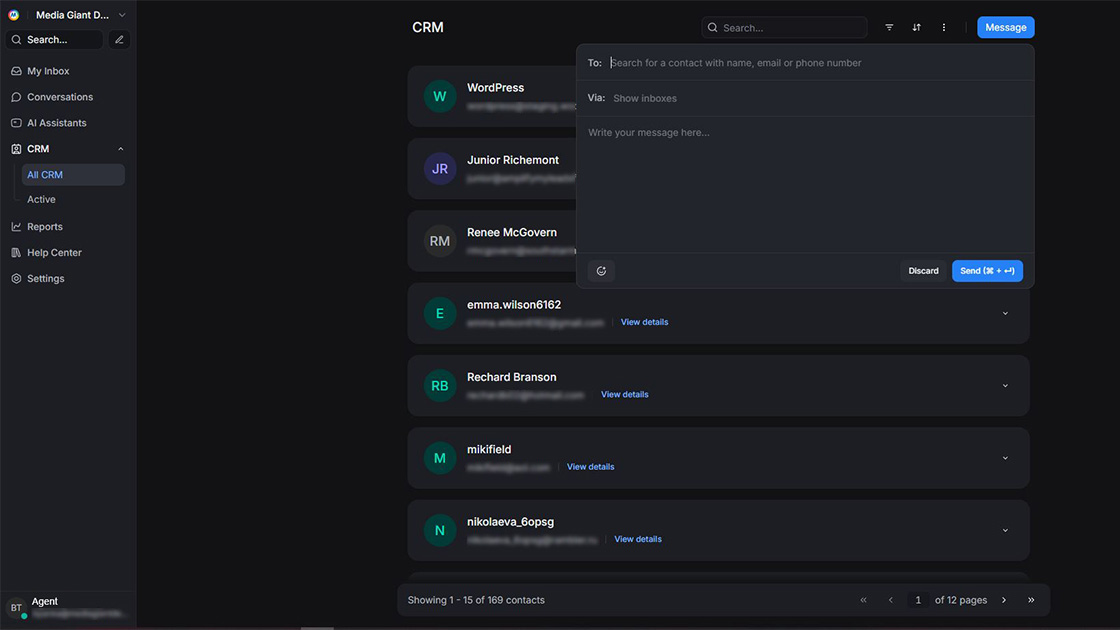1120x630 pixels.
Task: Expand the emma.wilson6162 contact row
Action: click(1005, 313)
